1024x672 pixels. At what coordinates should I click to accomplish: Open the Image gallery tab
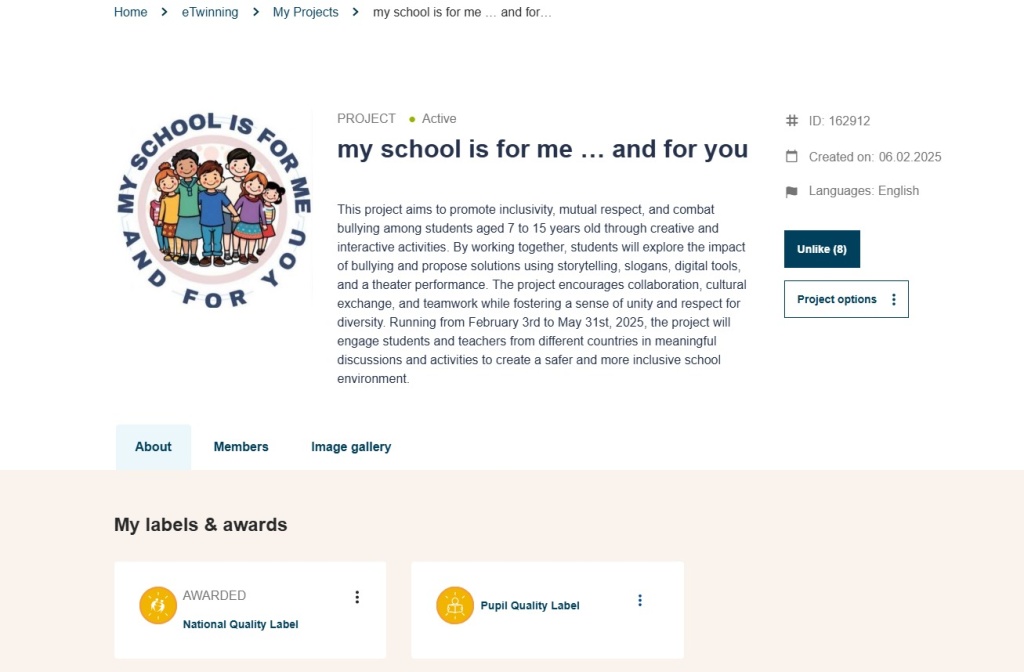(351, 447)
